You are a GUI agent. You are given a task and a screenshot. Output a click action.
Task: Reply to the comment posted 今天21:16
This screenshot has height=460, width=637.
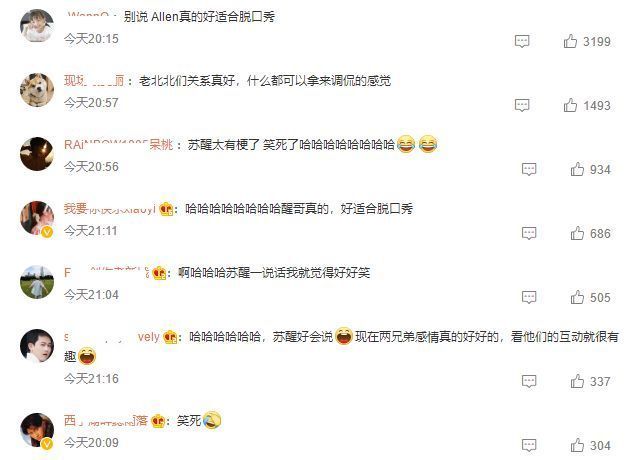[529, 381]
